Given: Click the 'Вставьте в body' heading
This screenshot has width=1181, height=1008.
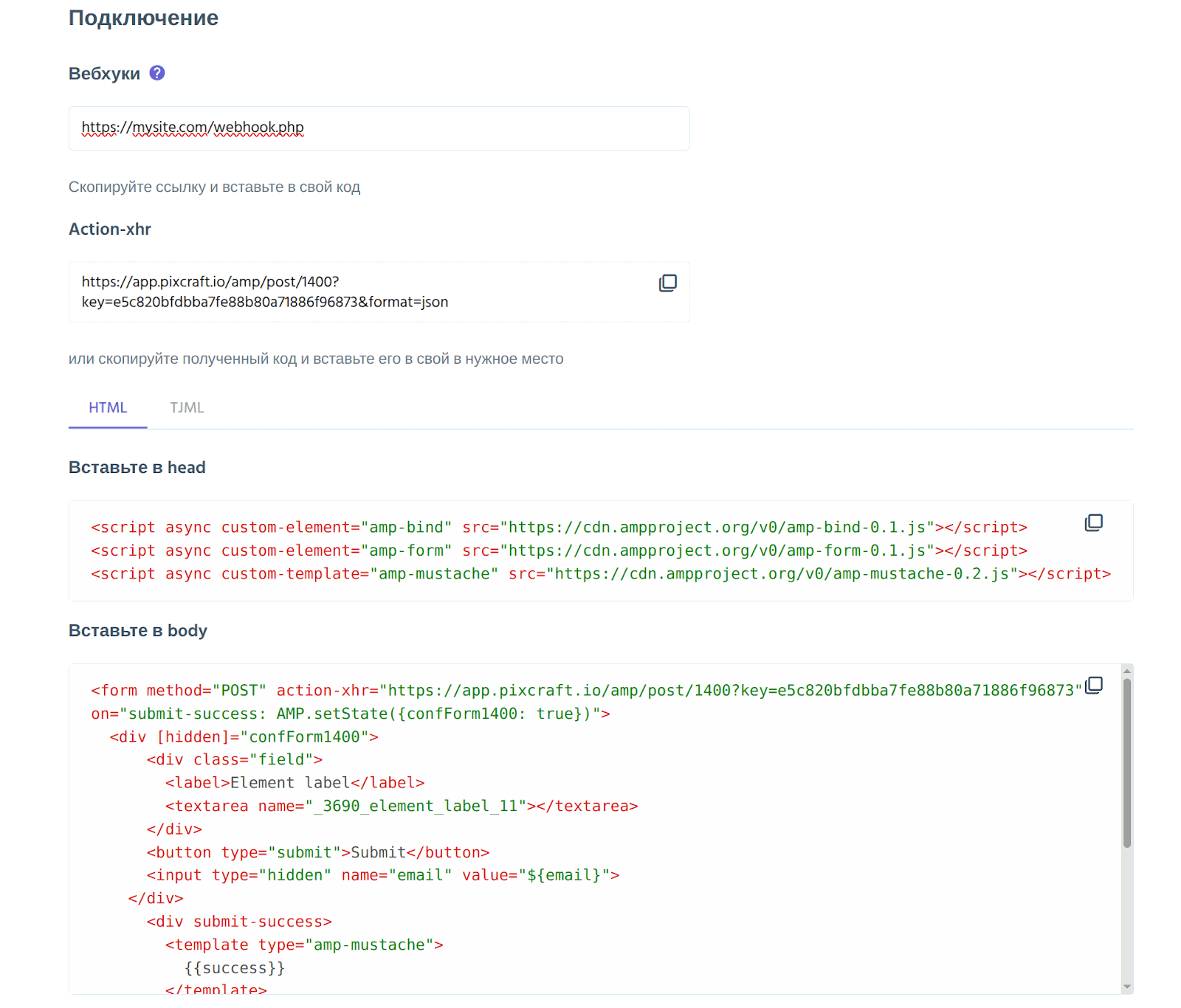Looking at the screenshot, I should pyautogui.click(x=138, y=631).
